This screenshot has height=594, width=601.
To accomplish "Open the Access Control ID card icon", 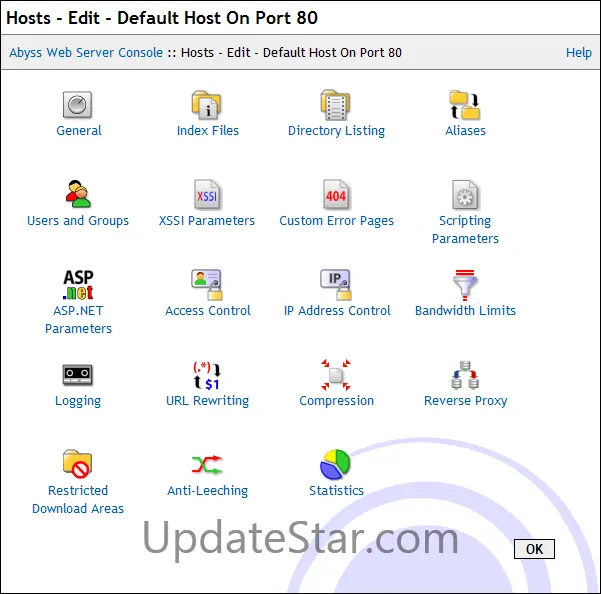I will pyautogui.click(x=207, y=285).
